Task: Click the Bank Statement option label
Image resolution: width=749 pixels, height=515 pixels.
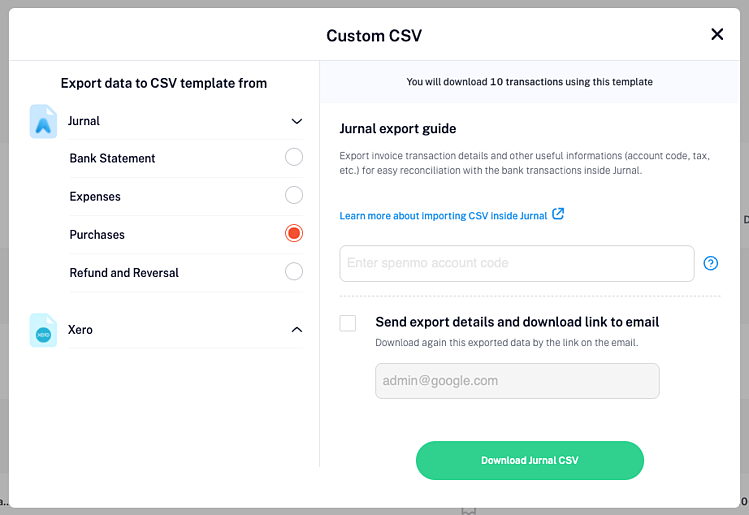Action: click(x=112, y=158)
